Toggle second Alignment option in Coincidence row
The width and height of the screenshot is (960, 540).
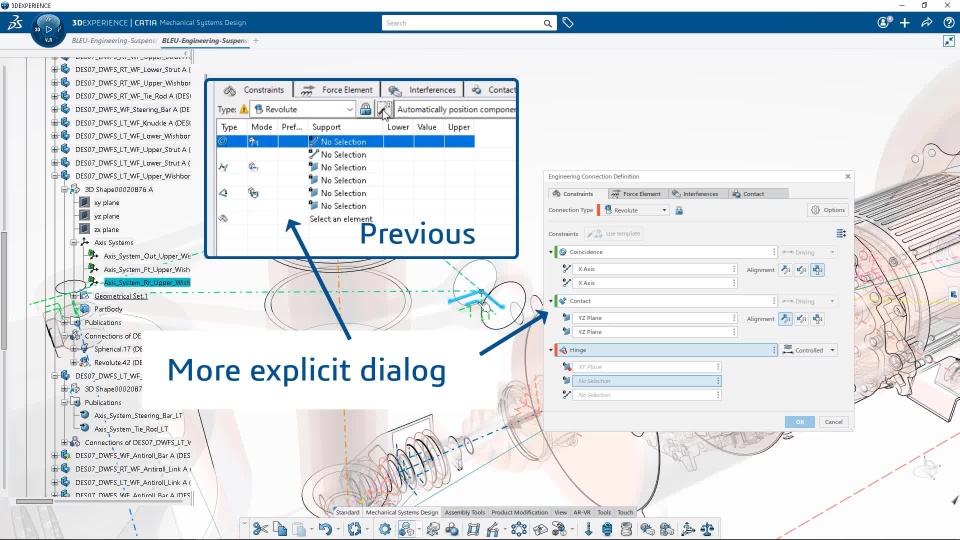pos(801,269)
